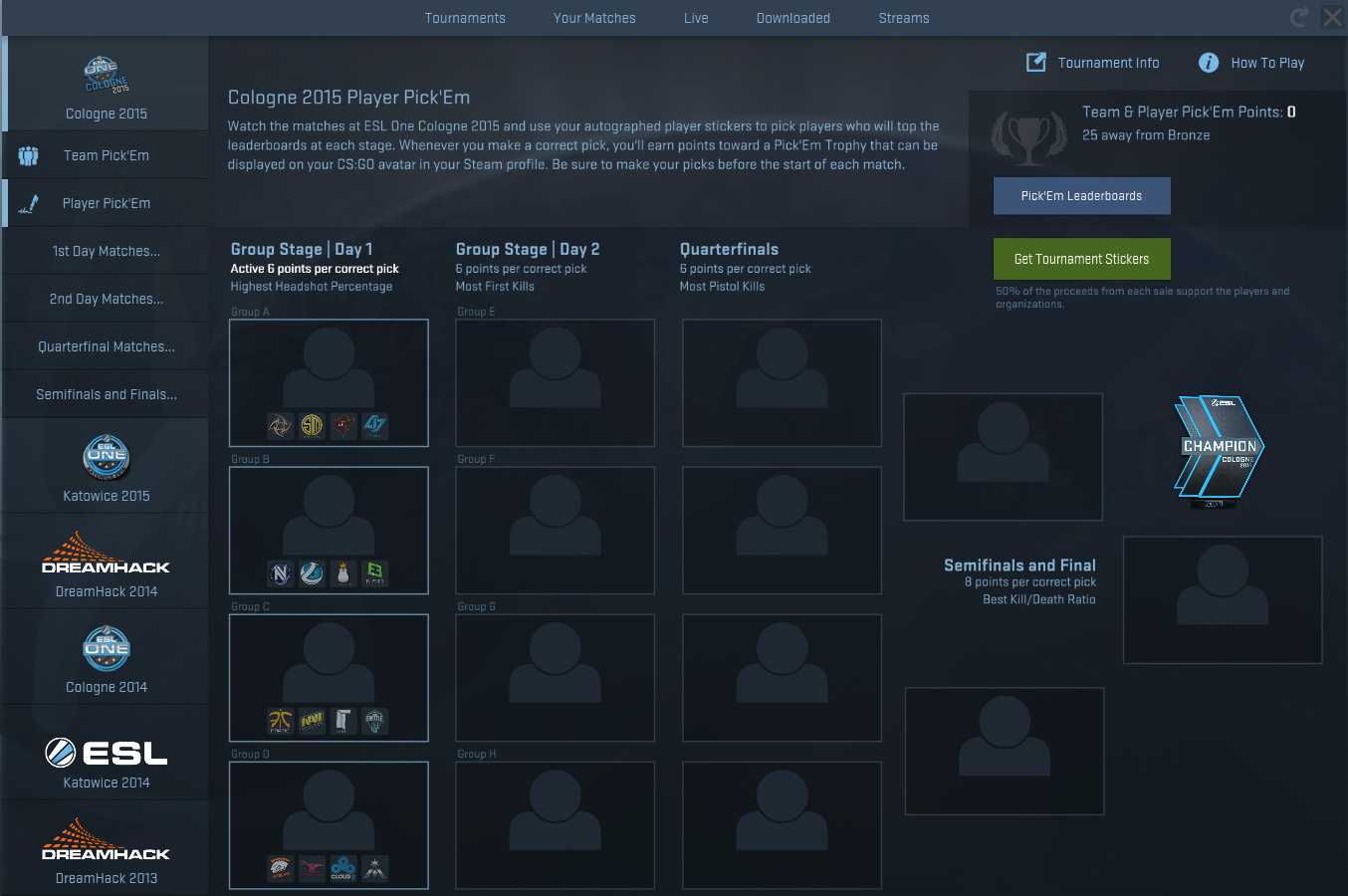The image size is (1348, 896).
Task: Click the Player Pick'Em chart icon
Action: [29, 203]
